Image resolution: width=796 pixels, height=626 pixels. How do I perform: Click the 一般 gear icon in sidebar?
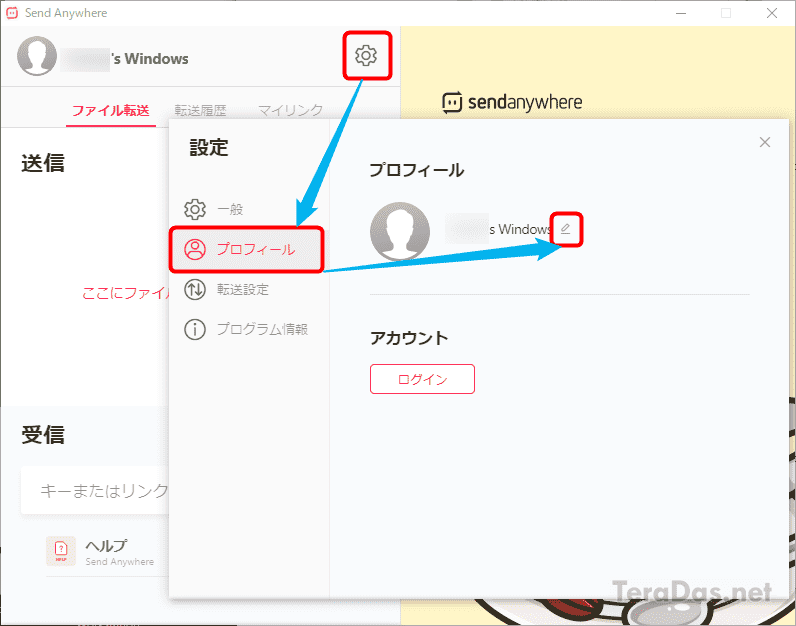(195, 209)
